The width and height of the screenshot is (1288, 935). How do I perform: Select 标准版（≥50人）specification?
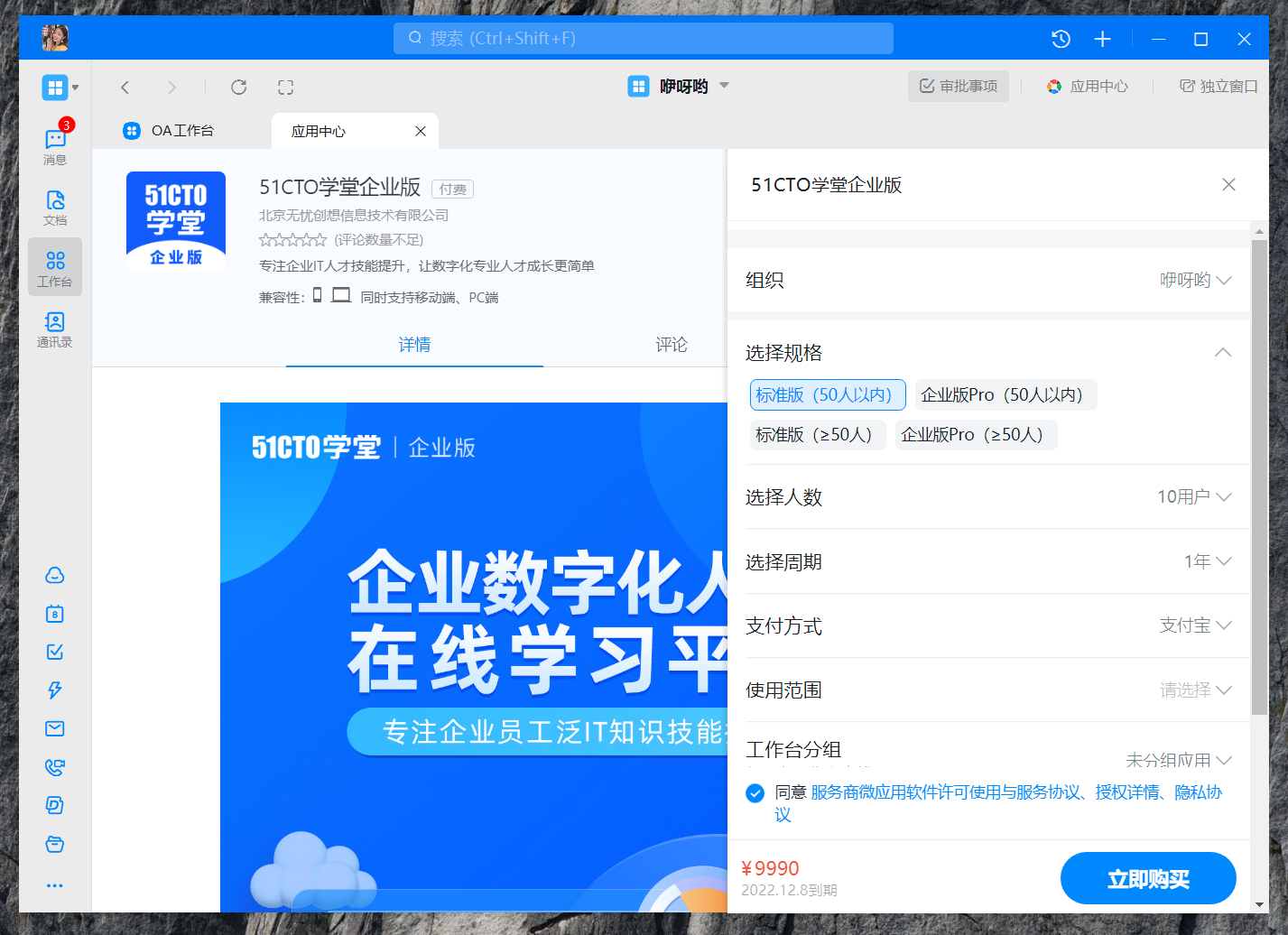pos(818,434)
